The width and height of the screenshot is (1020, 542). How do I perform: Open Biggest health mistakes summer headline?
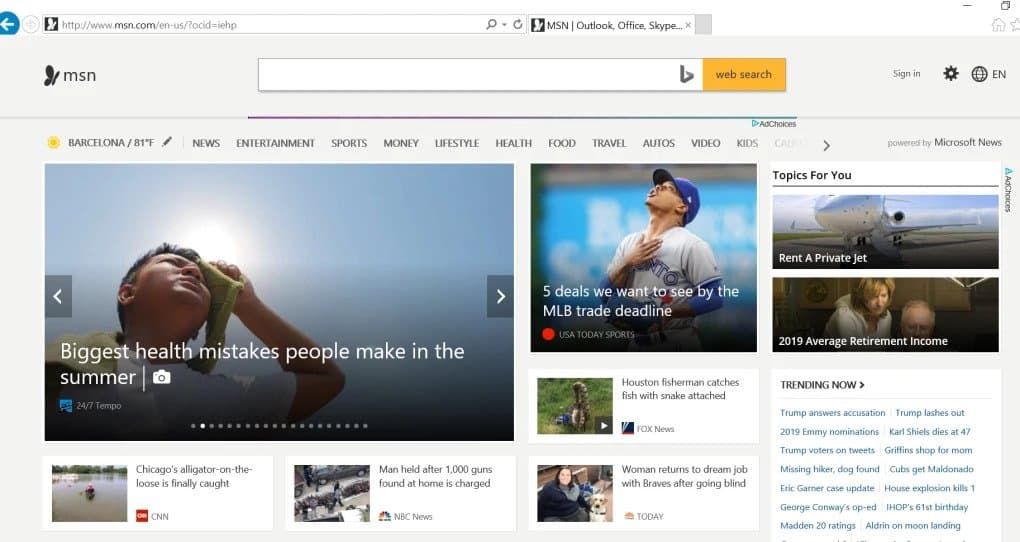tap(262, 364)
